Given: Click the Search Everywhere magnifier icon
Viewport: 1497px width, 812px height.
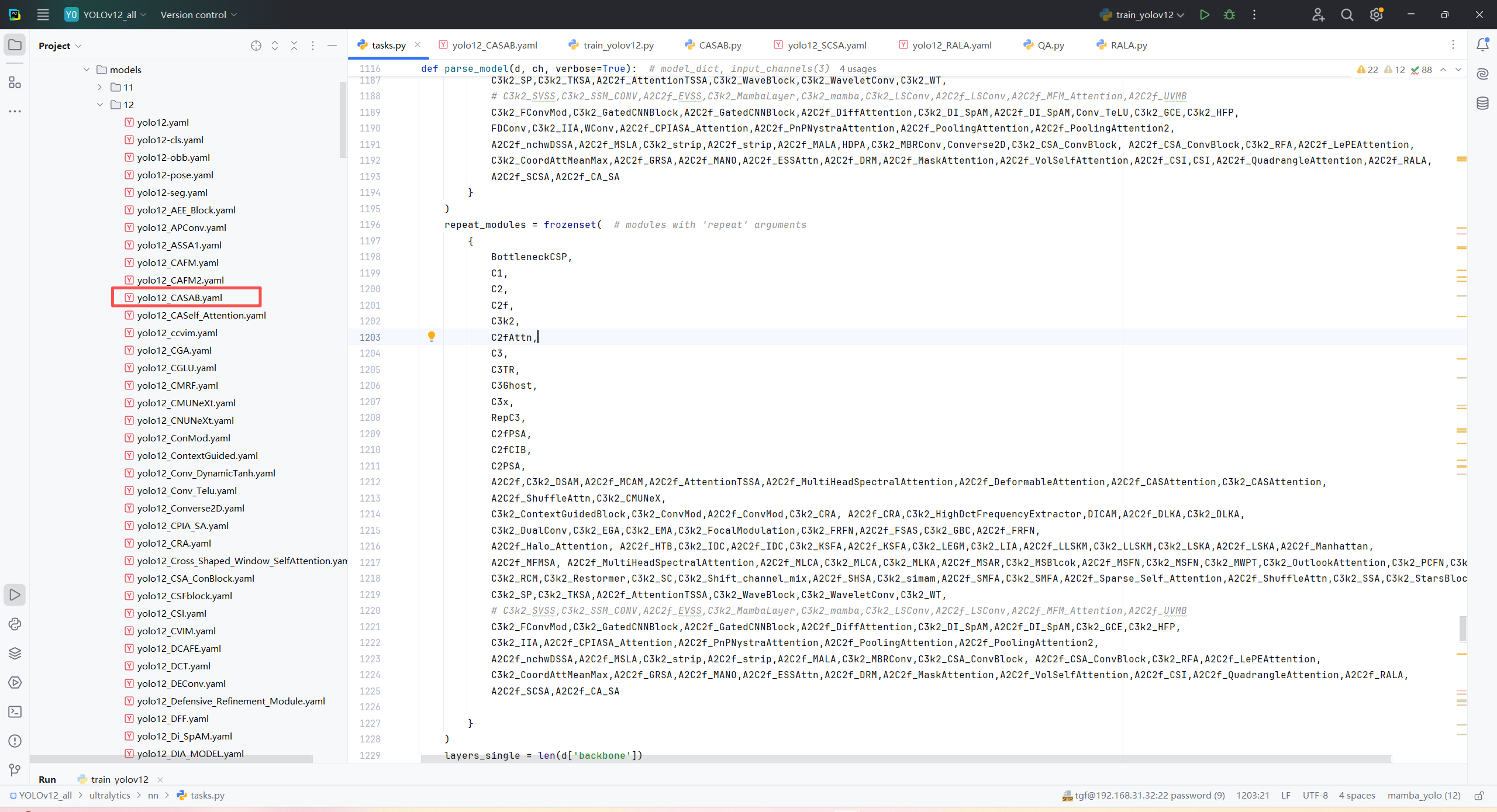Looking at the screenshot, I should pos(1347,15).
